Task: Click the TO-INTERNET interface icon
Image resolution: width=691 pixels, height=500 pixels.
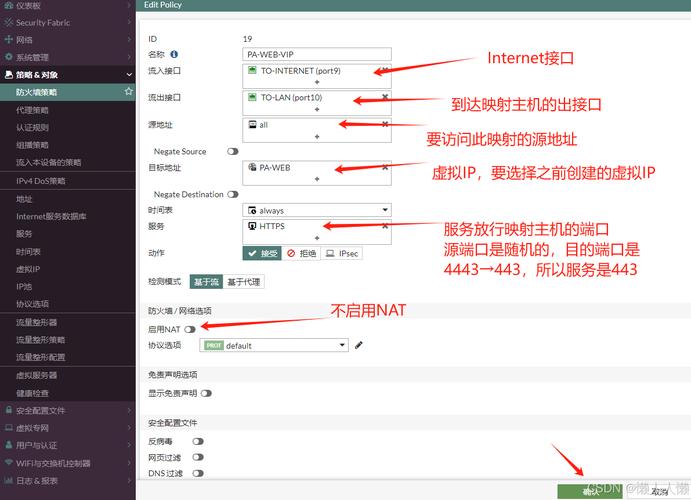Action: pyautogui.click(x=252, y=70)
